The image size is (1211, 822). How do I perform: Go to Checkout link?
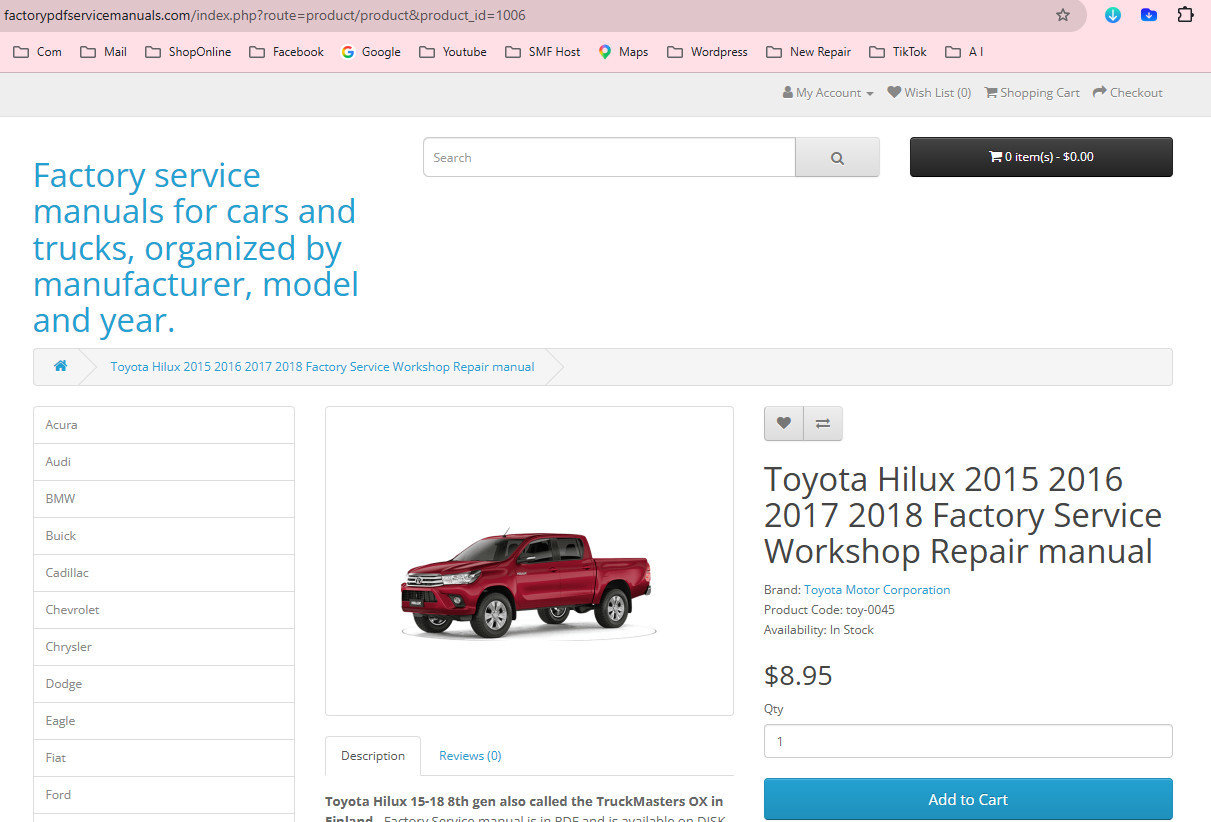[1128, 93]
